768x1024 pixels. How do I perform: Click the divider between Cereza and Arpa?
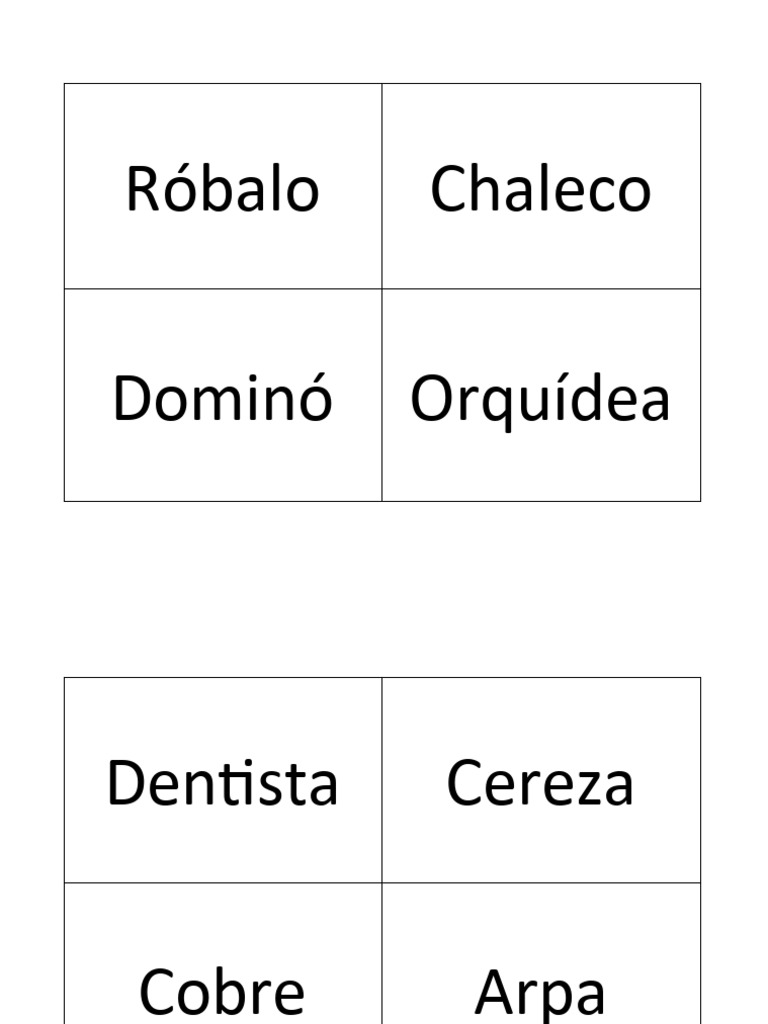click(x=540, y=883)
